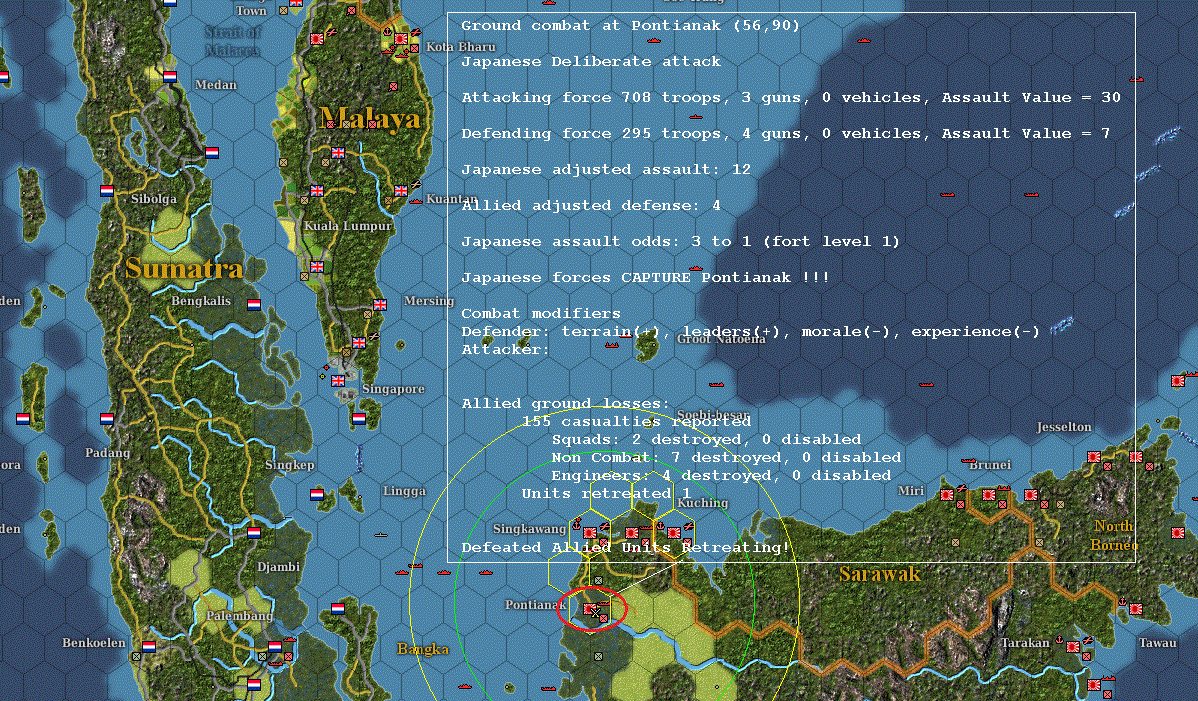Select the Japanese flag base at Tarakan
Image resolution: width=1198 pixels, height=701 pixels.
[1073, 647]
